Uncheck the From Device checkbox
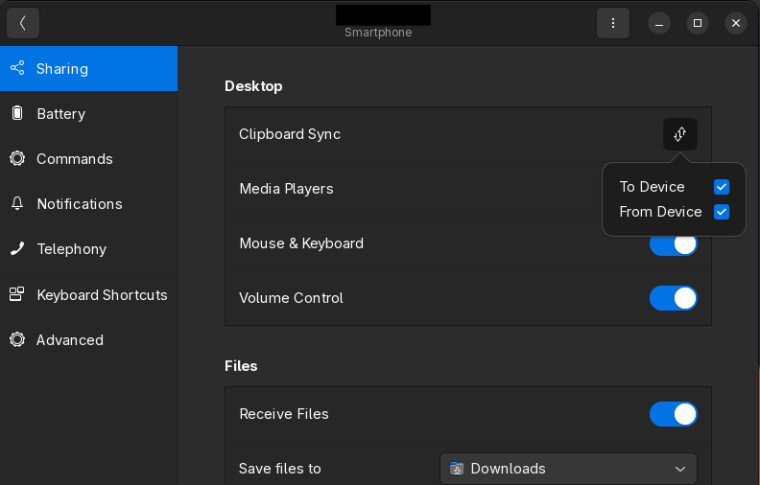Viewport: 760px width, 485px height. 721,212
